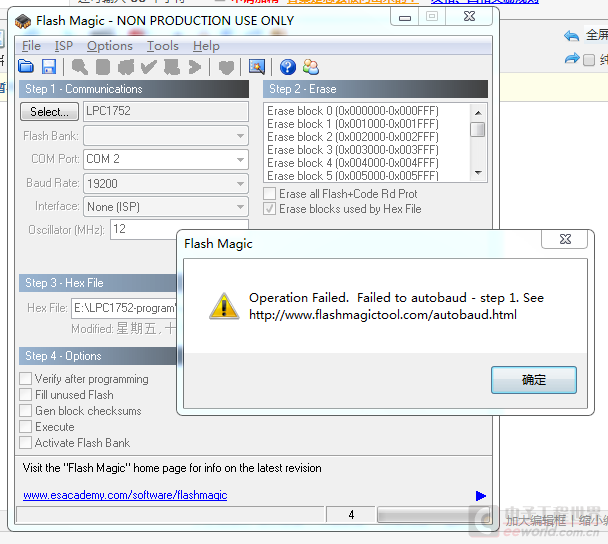Select Erase block 0 (0x000000-0x000FFF)

pyautogui.click(x=353, y=111)
